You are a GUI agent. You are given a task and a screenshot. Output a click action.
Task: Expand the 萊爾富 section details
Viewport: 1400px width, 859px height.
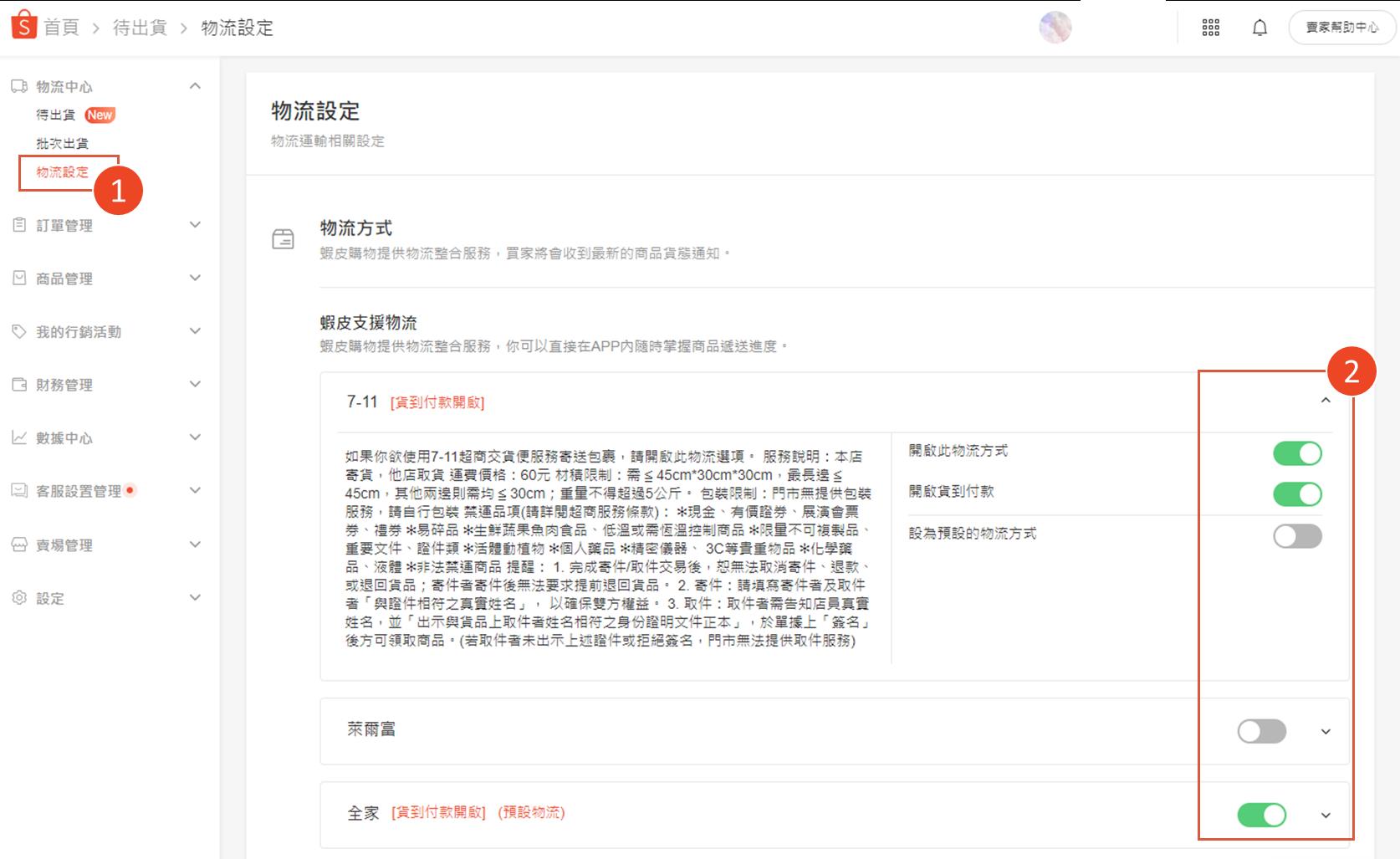[x=1324, y=731]
